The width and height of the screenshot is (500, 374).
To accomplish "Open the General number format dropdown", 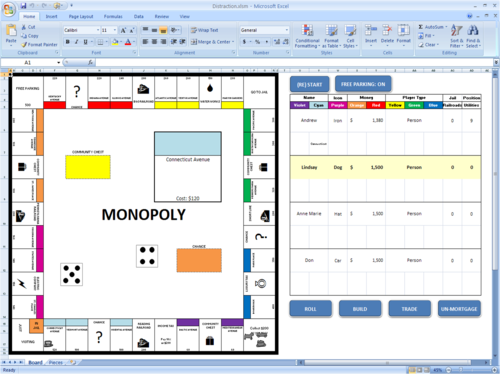I will (286, 30).
